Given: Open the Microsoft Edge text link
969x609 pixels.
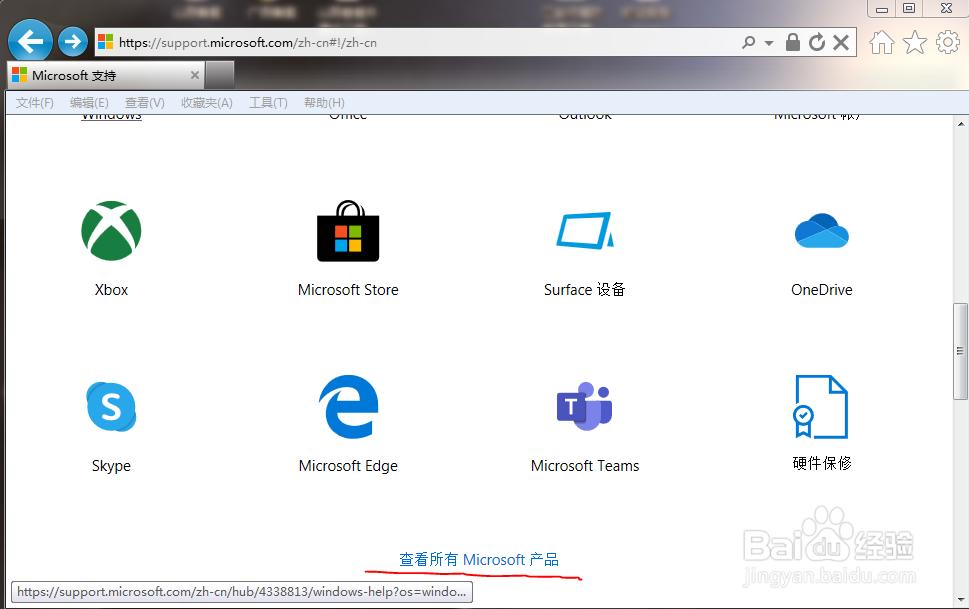Looking at the screenshot, I should point(348,466).
